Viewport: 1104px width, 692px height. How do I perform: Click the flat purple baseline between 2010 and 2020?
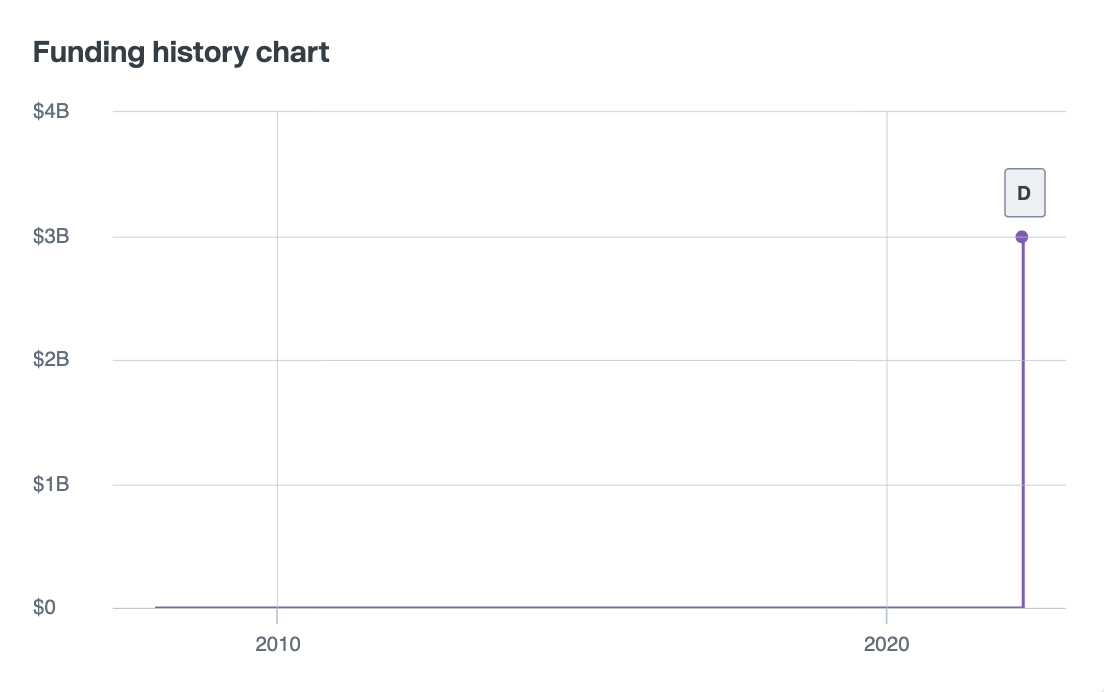(x=580, y=607)
